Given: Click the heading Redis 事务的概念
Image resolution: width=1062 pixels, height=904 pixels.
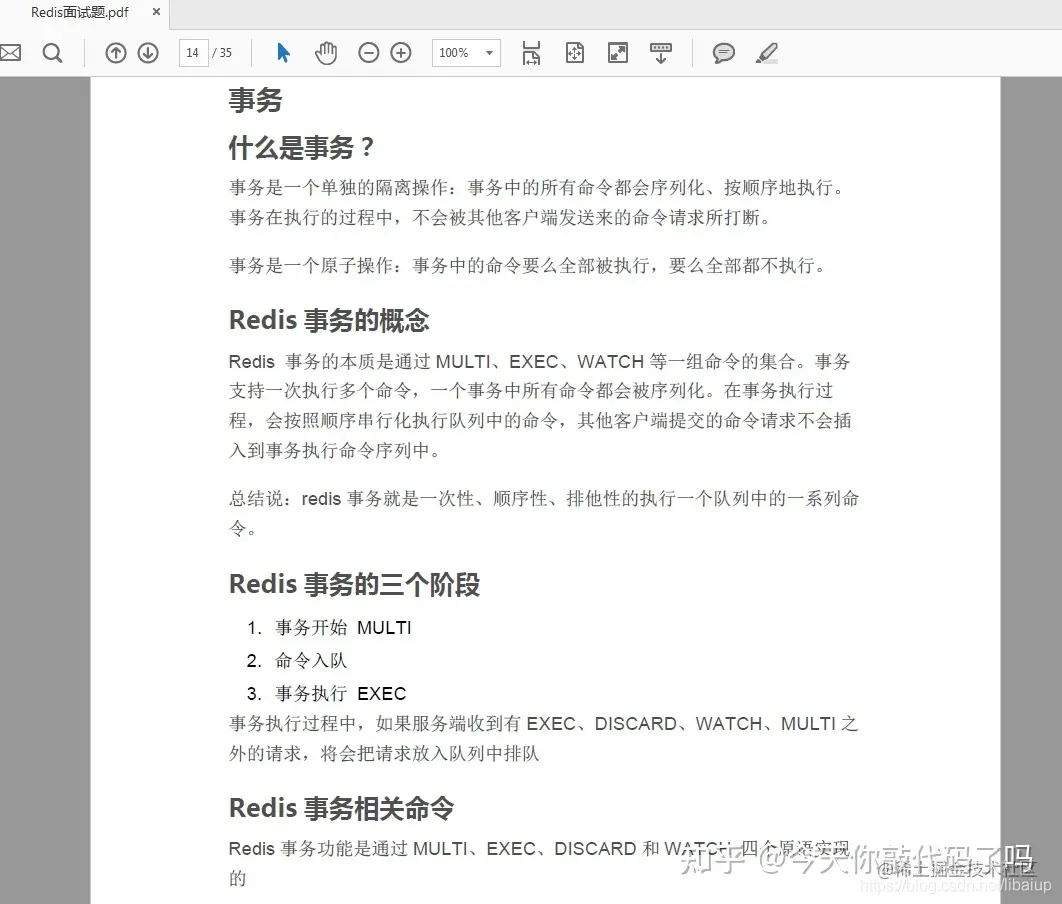Looking at the screenshot, I should tap(329, 320).
